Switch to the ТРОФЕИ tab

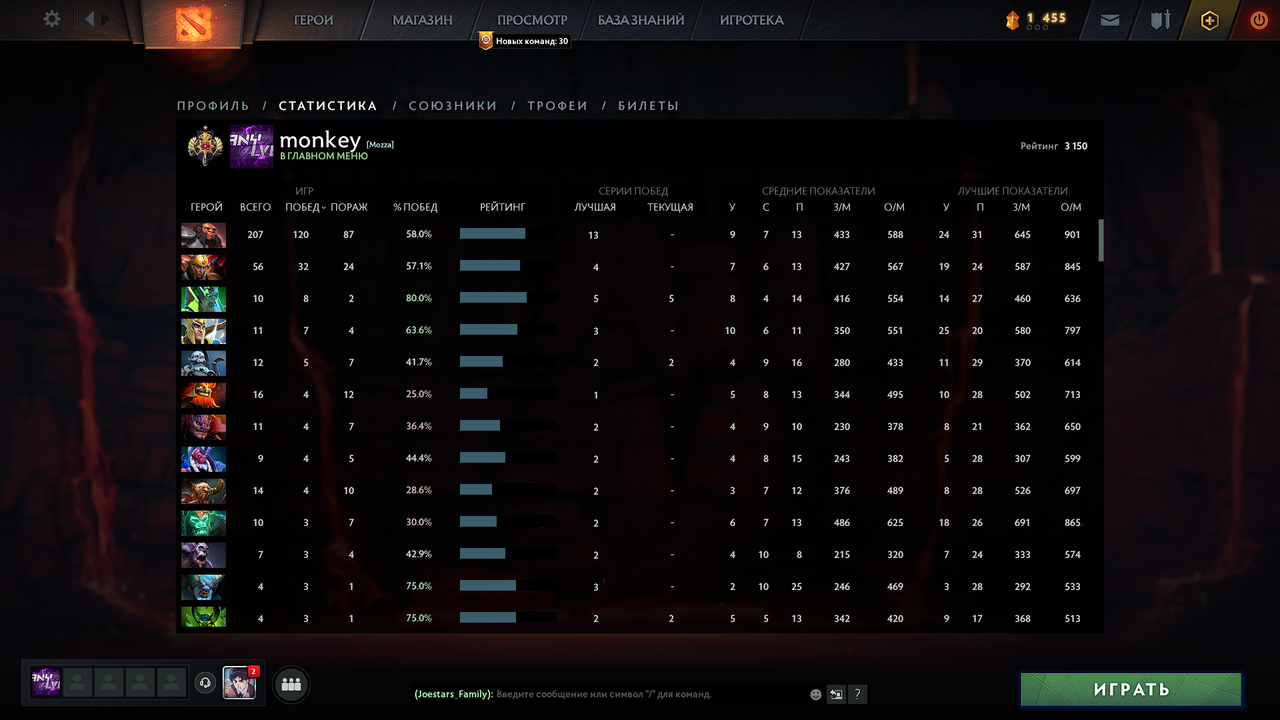pos(557,105)
